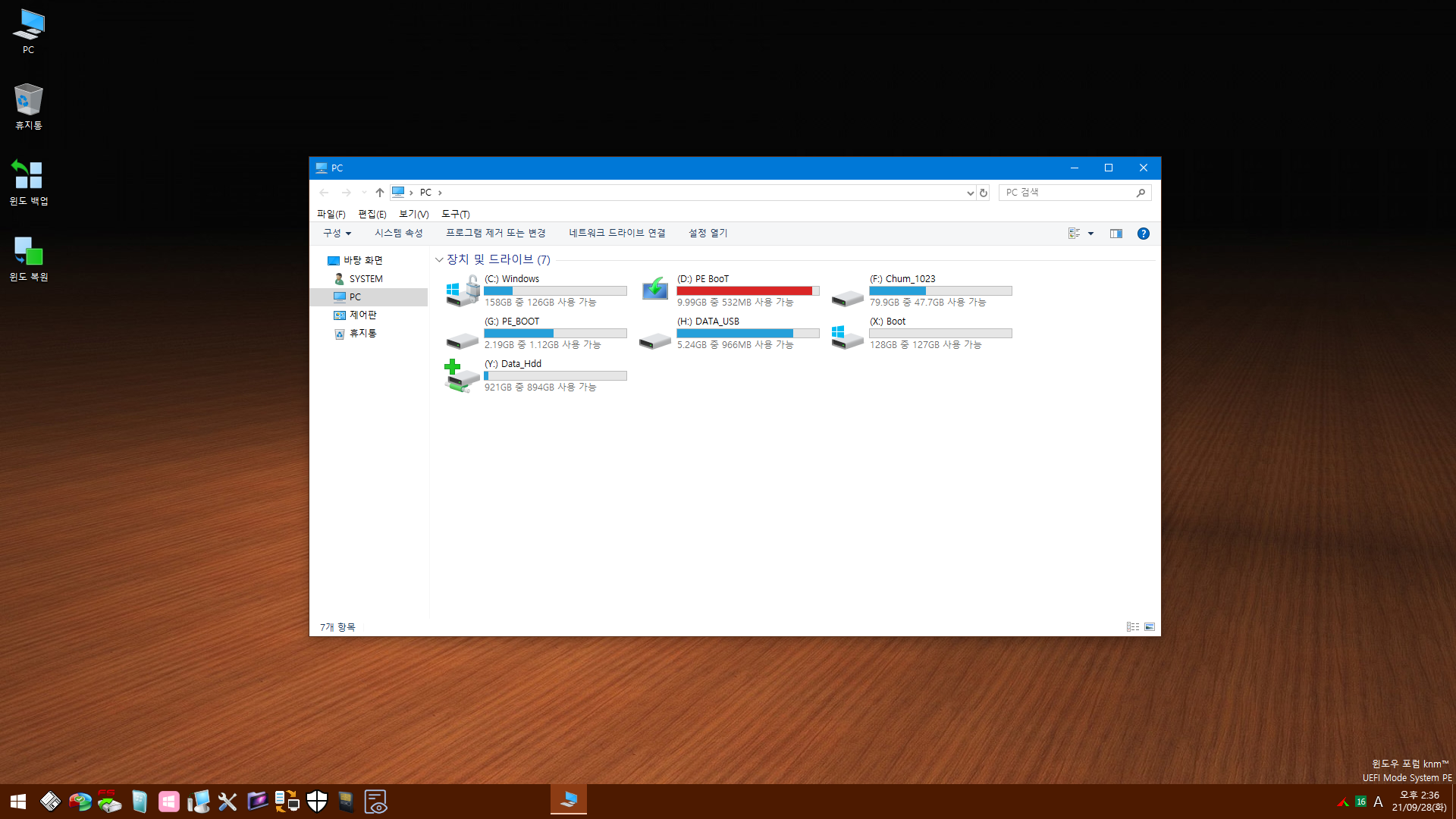Click the tray icon showing 16
Image resolution: width=1456 pixels, height=819 pixels.
pos(1360,802)
